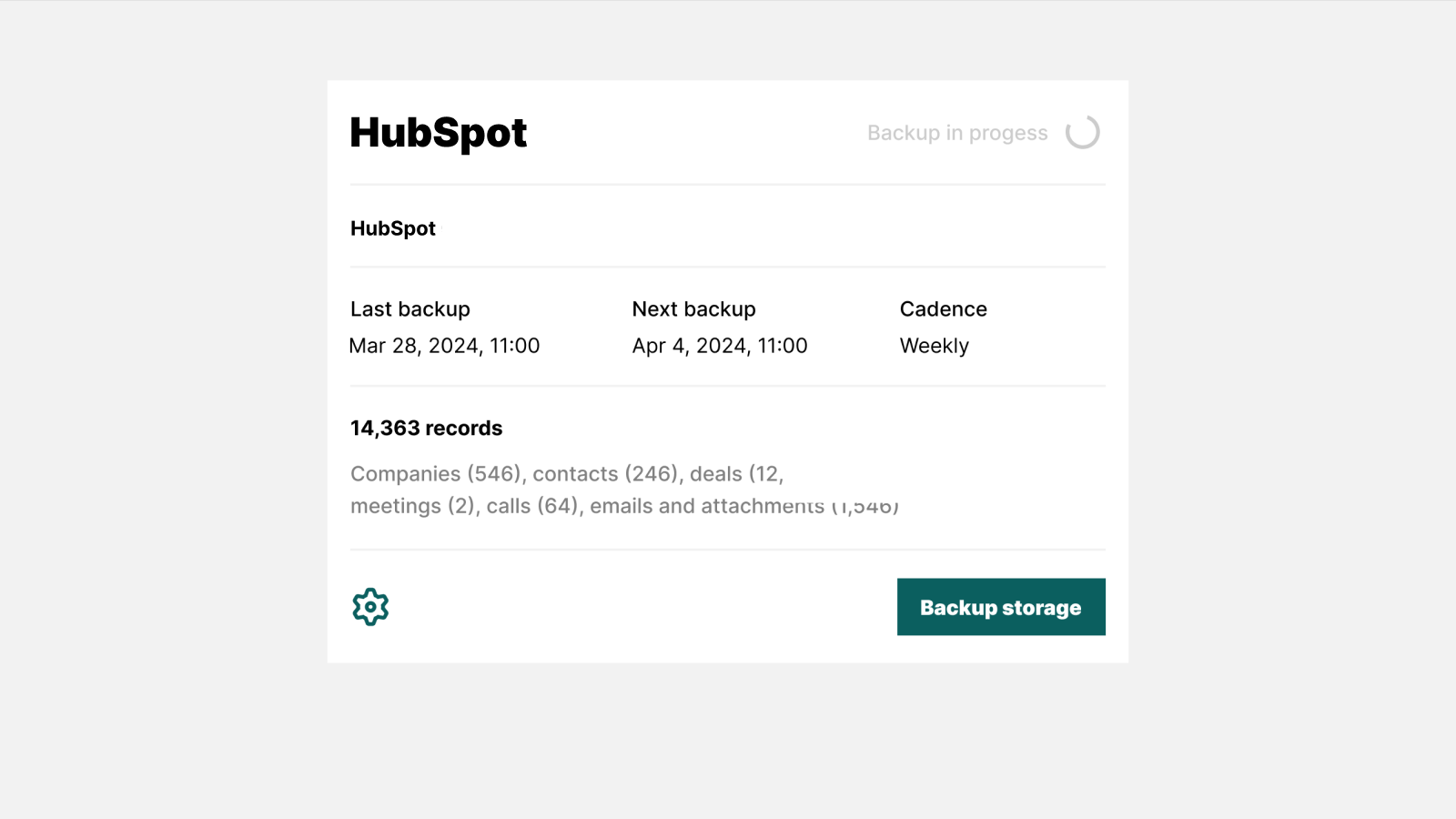Click the deals (12 record entry
1456x819 pixels.
pyautogui.click(x=735, y=474)
